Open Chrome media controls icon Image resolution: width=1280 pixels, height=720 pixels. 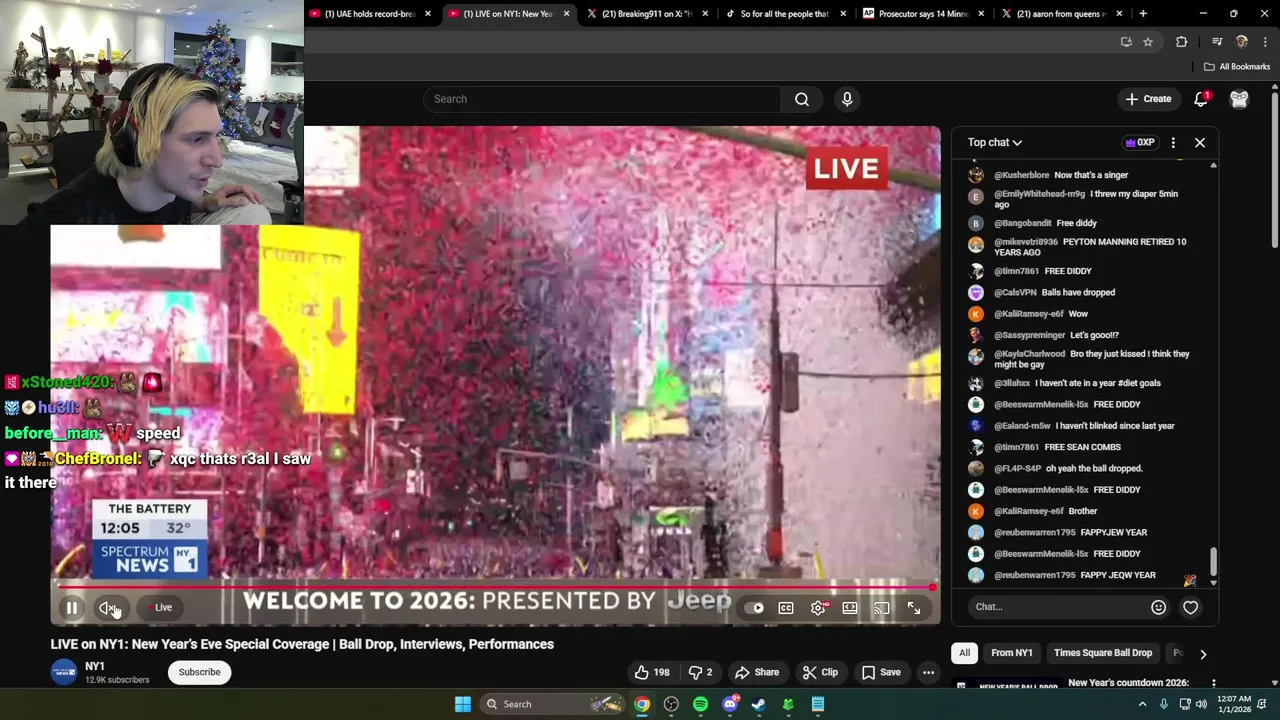point(1217,42)
